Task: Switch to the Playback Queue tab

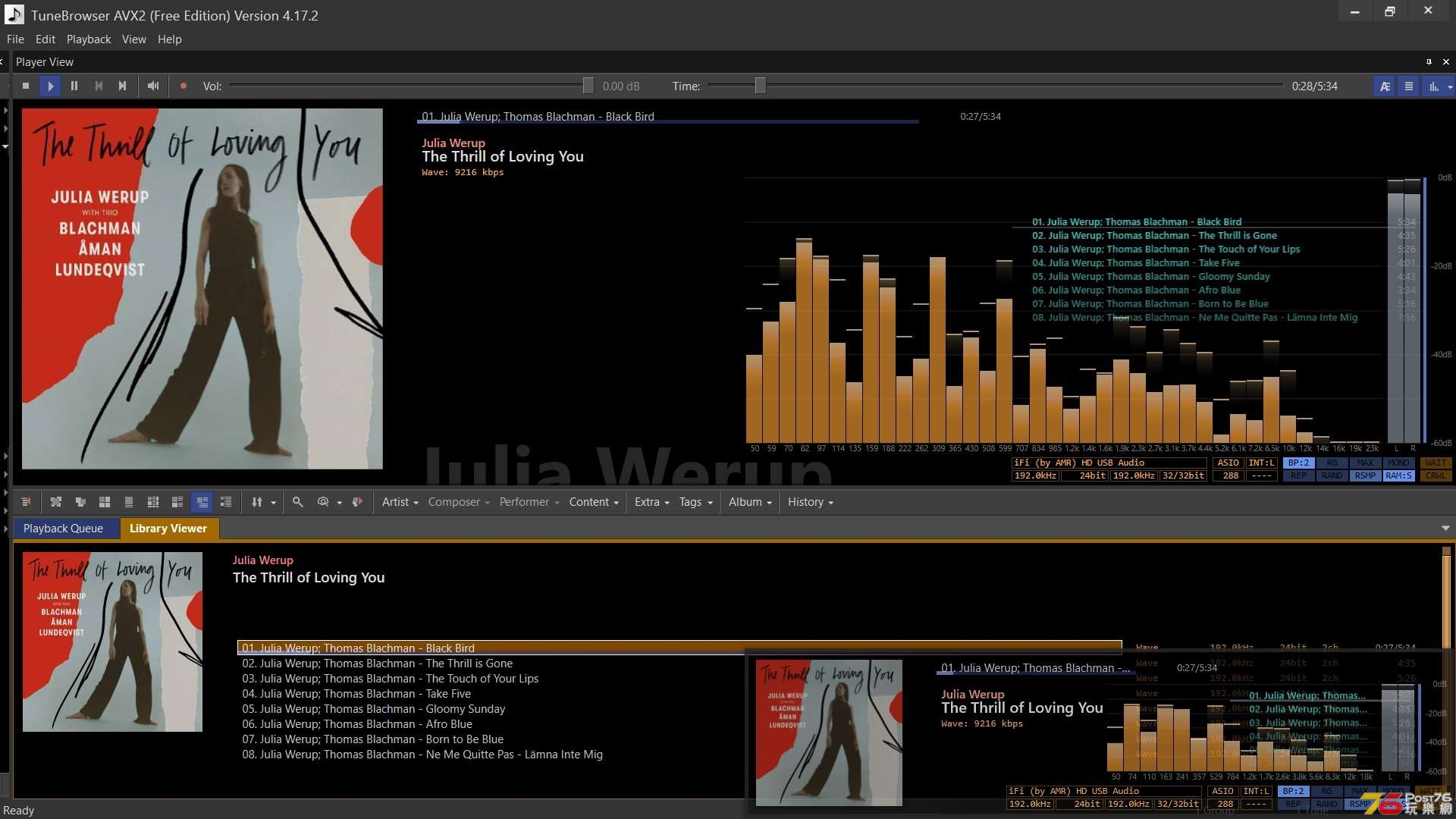Action: (63, 529)
